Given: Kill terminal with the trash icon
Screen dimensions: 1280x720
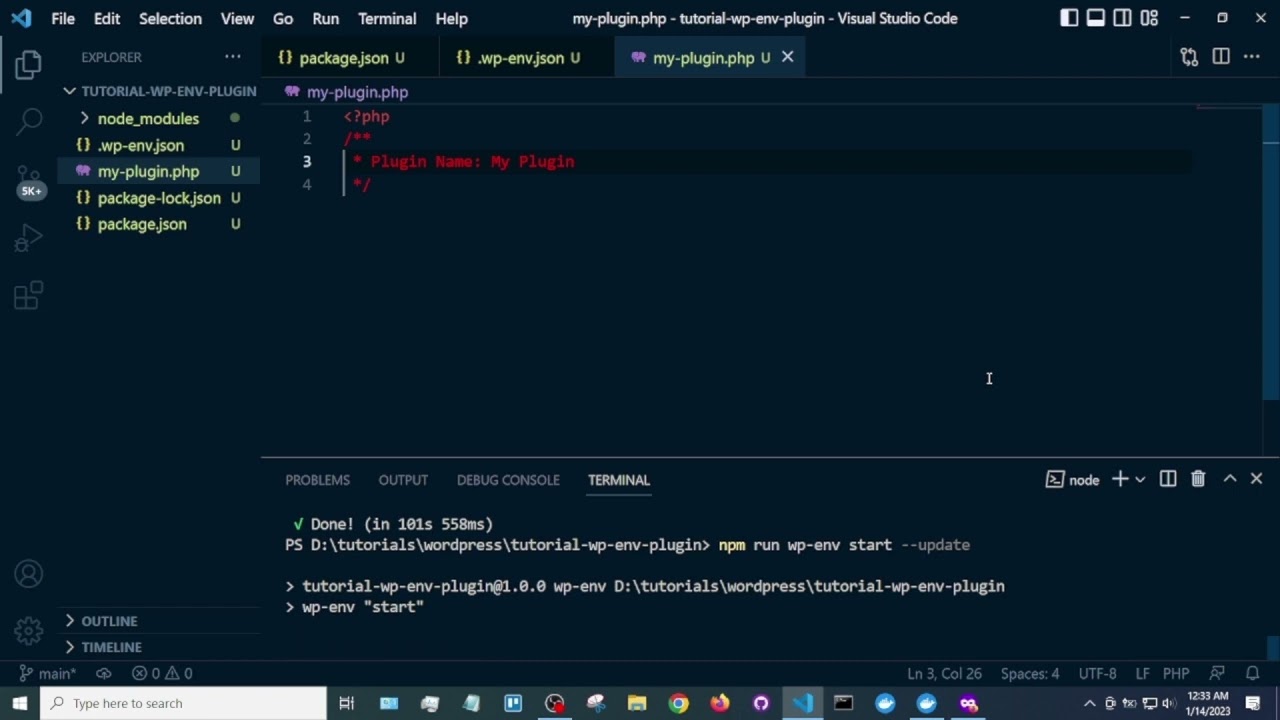Looking at the screenshot, I should (1198, 479).
